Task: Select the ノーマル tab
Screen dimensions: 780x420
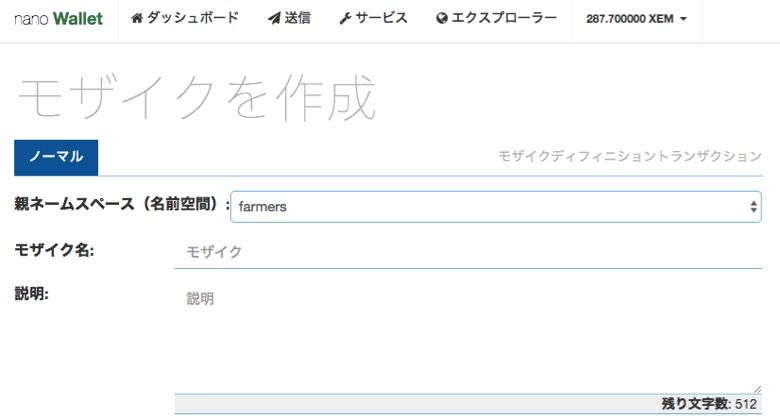Action: (x=56, y=157)
